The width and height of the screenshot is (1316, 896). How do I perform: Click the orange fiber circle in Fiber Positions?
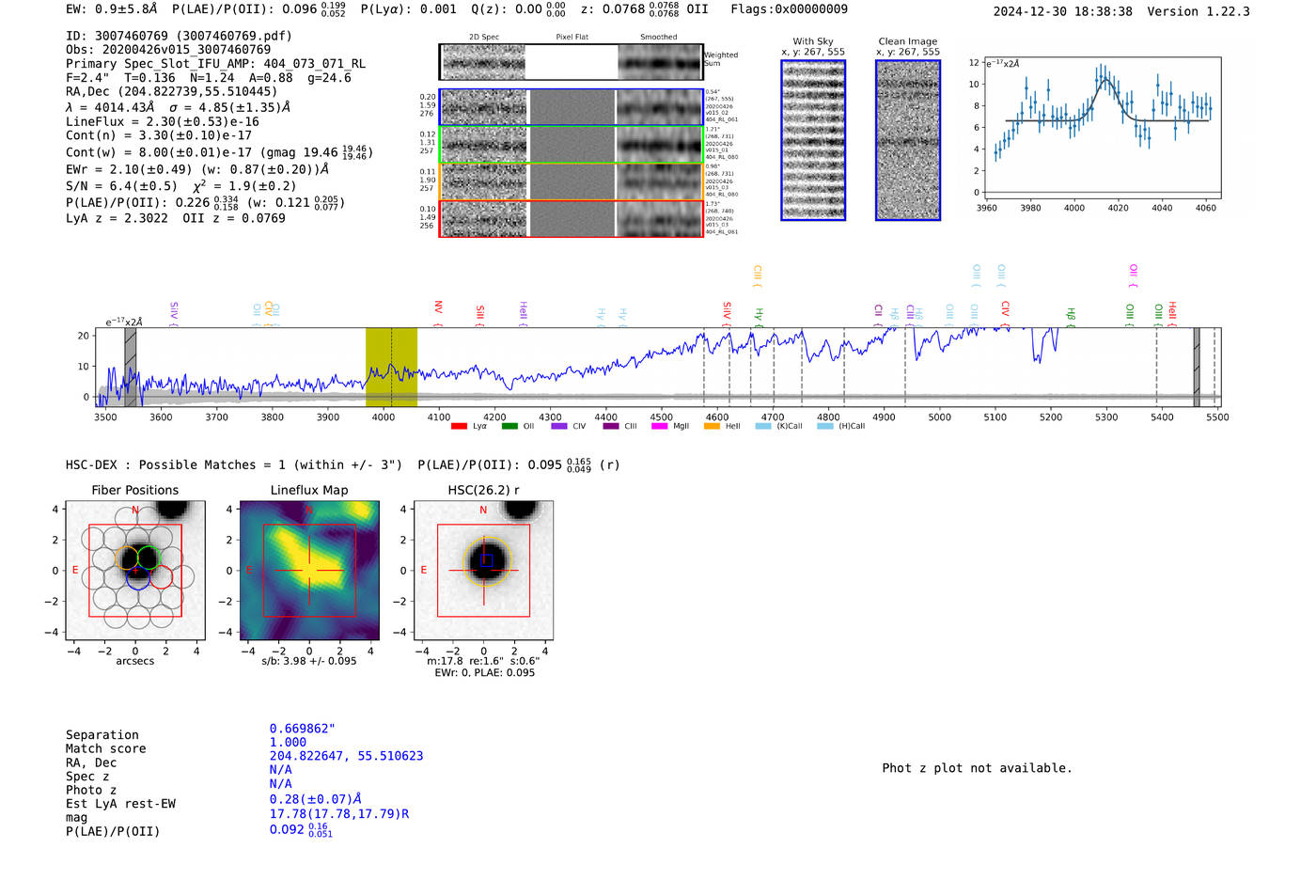(127, 557)
